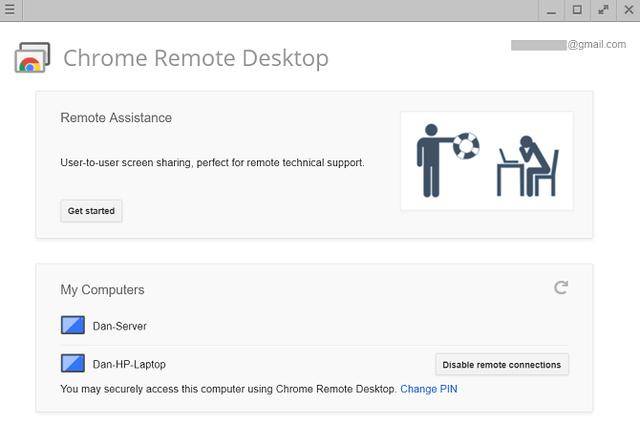Click the Remote Assistance illustration image
640x423 pixels.
click(486, 160)
